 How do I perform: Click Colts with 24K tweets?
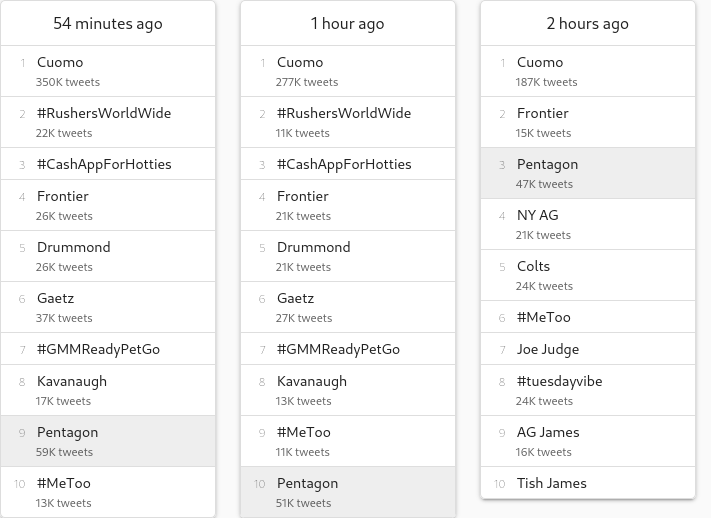[588, 275]
